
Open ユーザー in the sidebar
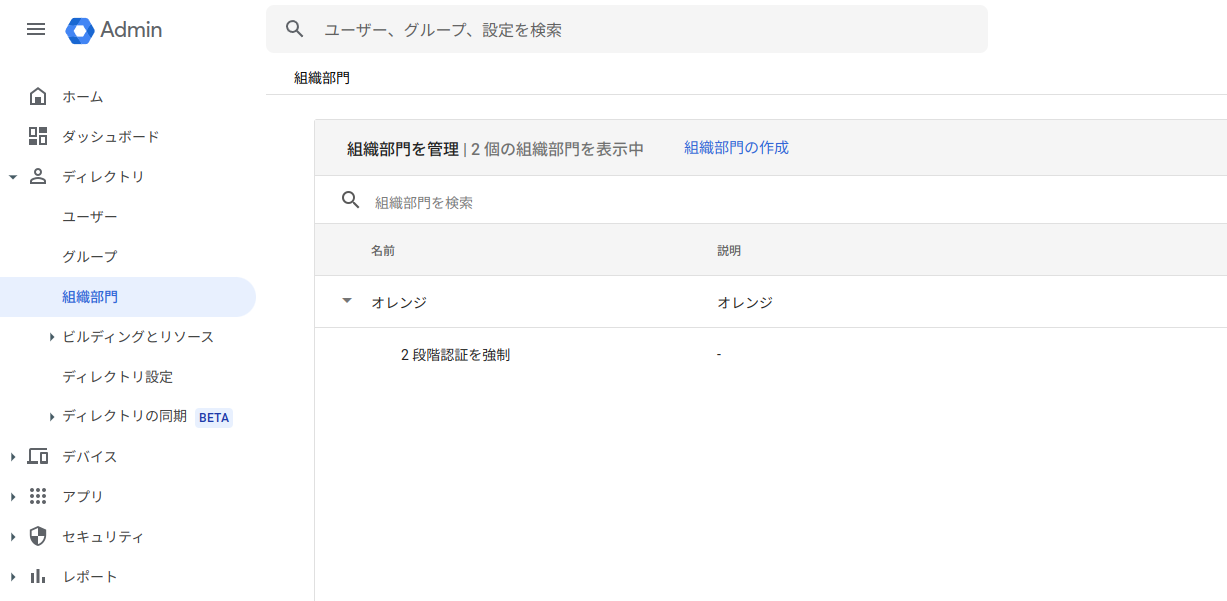(x=90, y=217)
